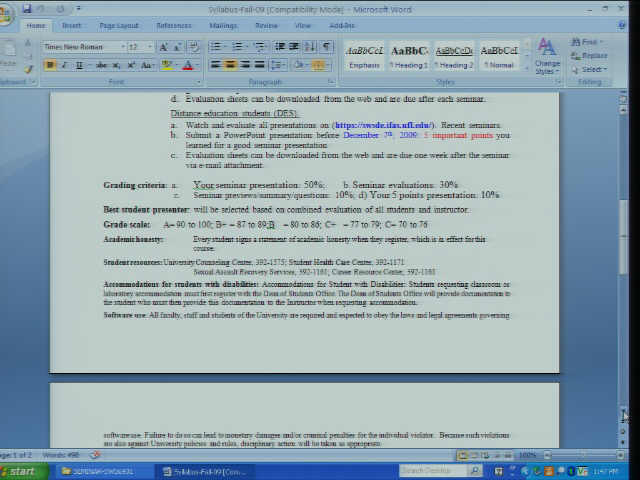The height and width of the screenshot is (480, 640).
Task: Toggle Italic formatting
Action: 64,65
